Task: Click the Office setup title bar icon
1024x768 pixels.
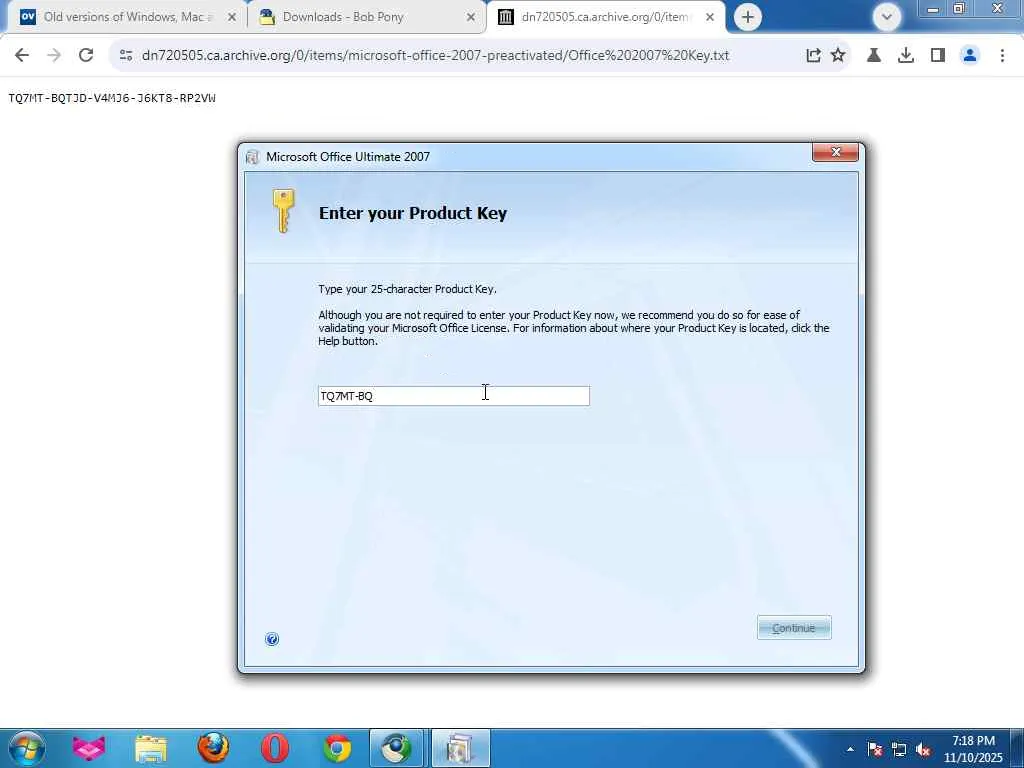Action: pyautogui.click(x=252, y=157)
